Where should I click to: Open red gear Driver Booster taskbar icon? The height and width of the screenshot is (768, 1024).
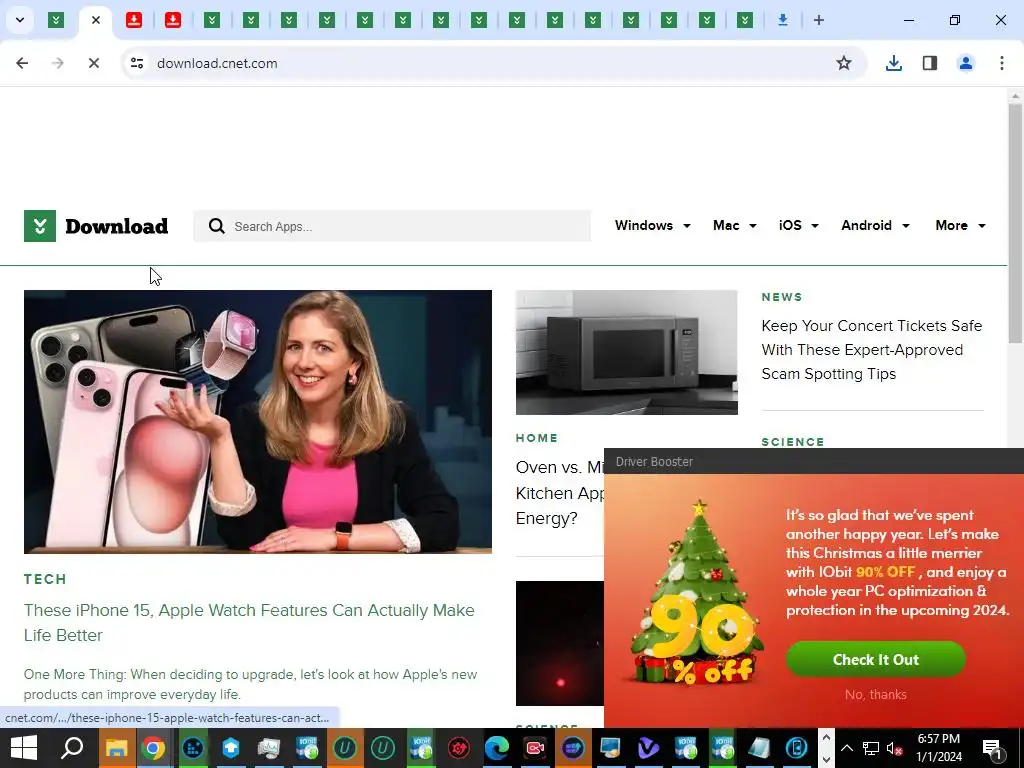click(459, 748)
